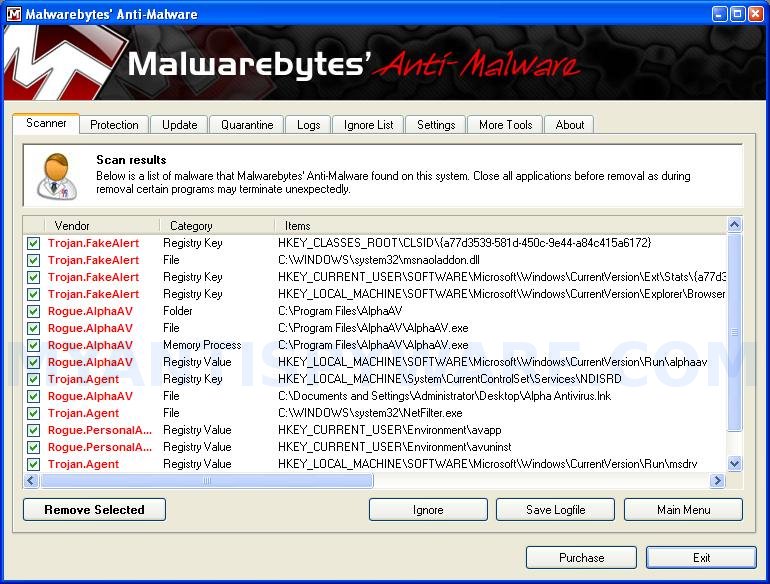Image resolution: width=770 pixels, height=584 pixels.
Task: Sort list by Items column header
Action: pos(500,225)
